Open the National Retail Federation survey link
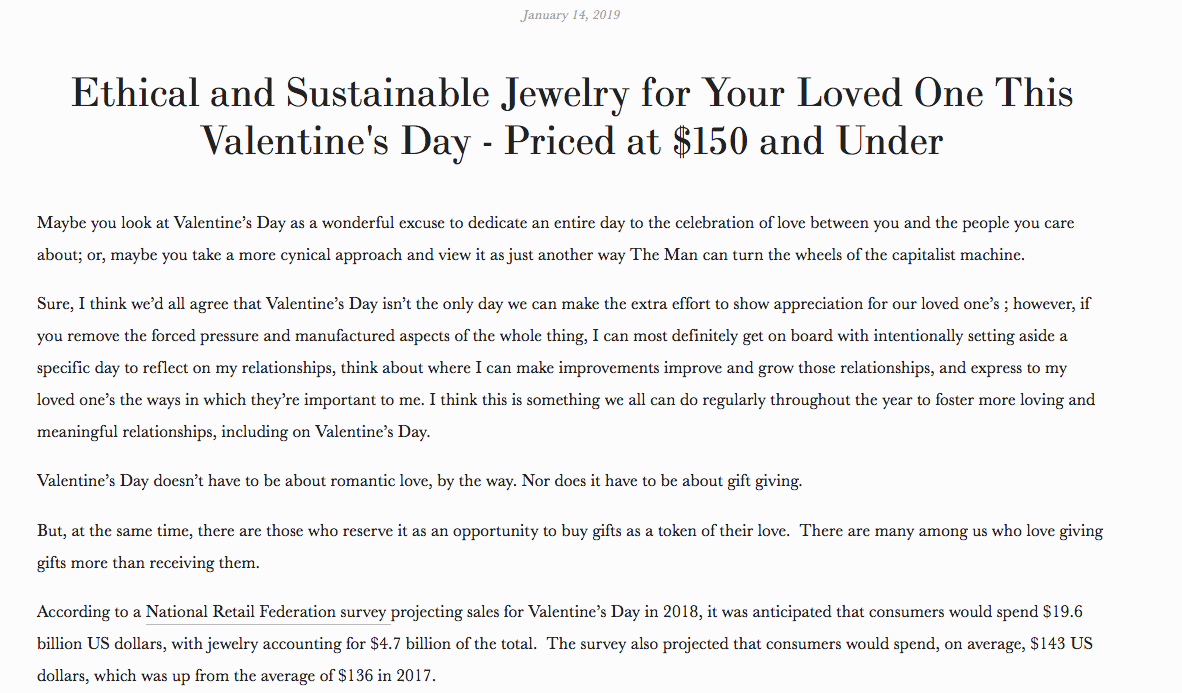1182x693 pixels. pos(265,612)
